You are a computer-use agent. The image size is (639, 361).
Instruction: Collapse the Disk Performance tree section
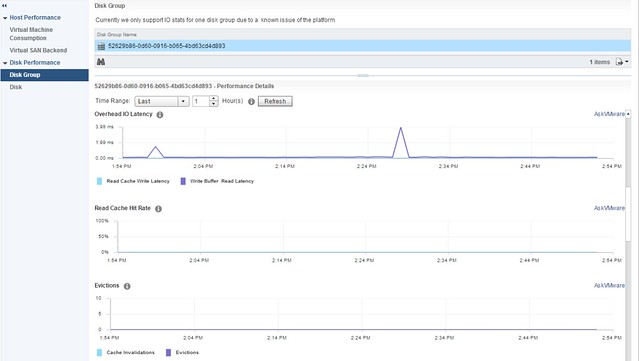[5, 63]
